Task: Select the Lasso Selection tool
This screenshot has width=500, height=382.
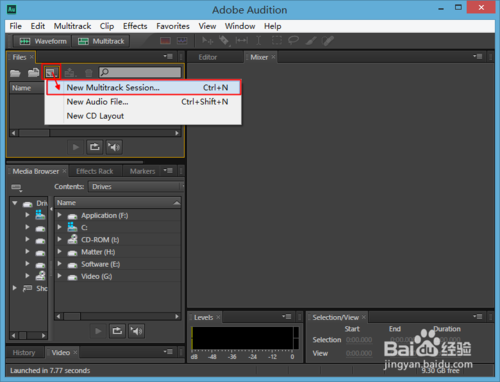Action: click(293, 41)
